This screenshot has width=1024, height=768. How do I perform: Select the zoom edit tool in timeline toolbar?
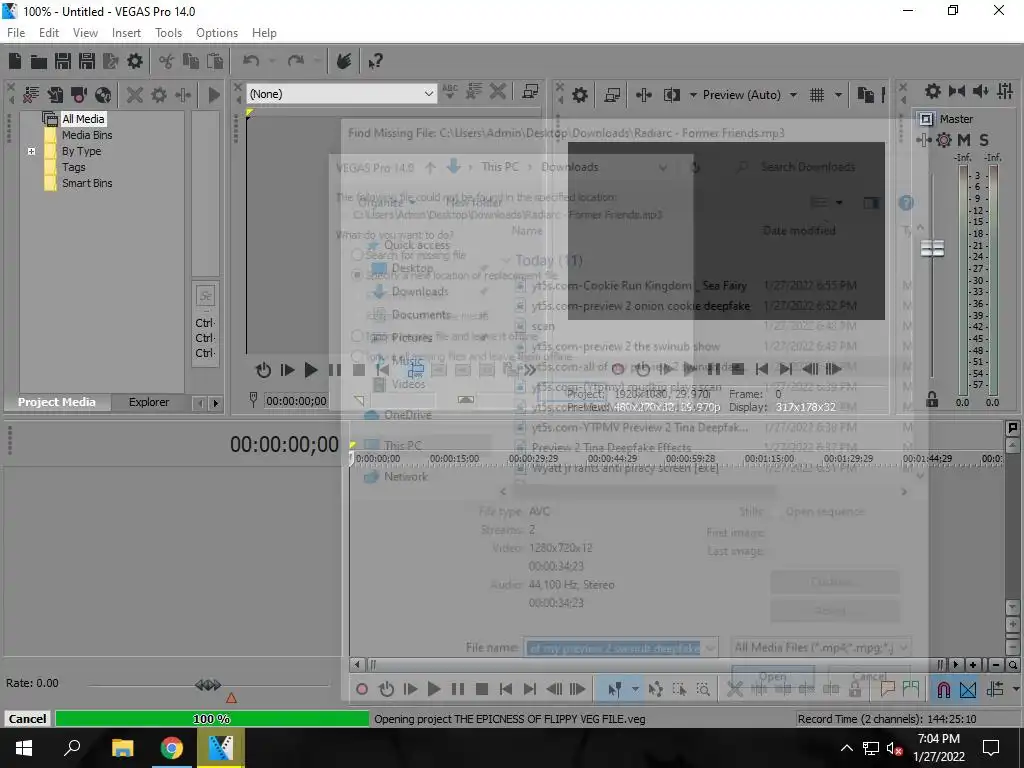tap(703, 689)
